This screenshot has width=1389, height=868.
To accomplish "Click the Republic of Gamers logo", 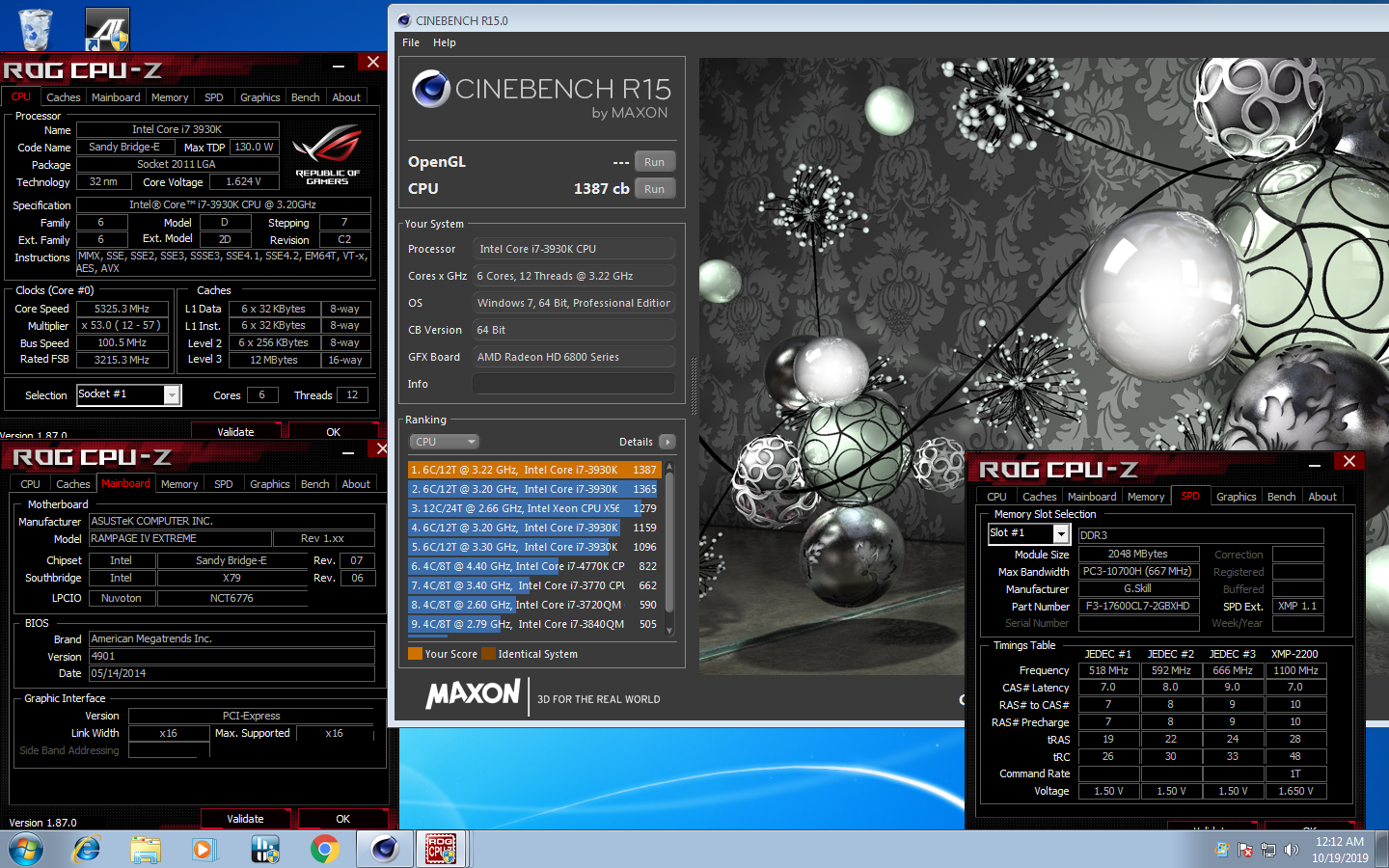I will pyautogui.click(x=327, y=154).
